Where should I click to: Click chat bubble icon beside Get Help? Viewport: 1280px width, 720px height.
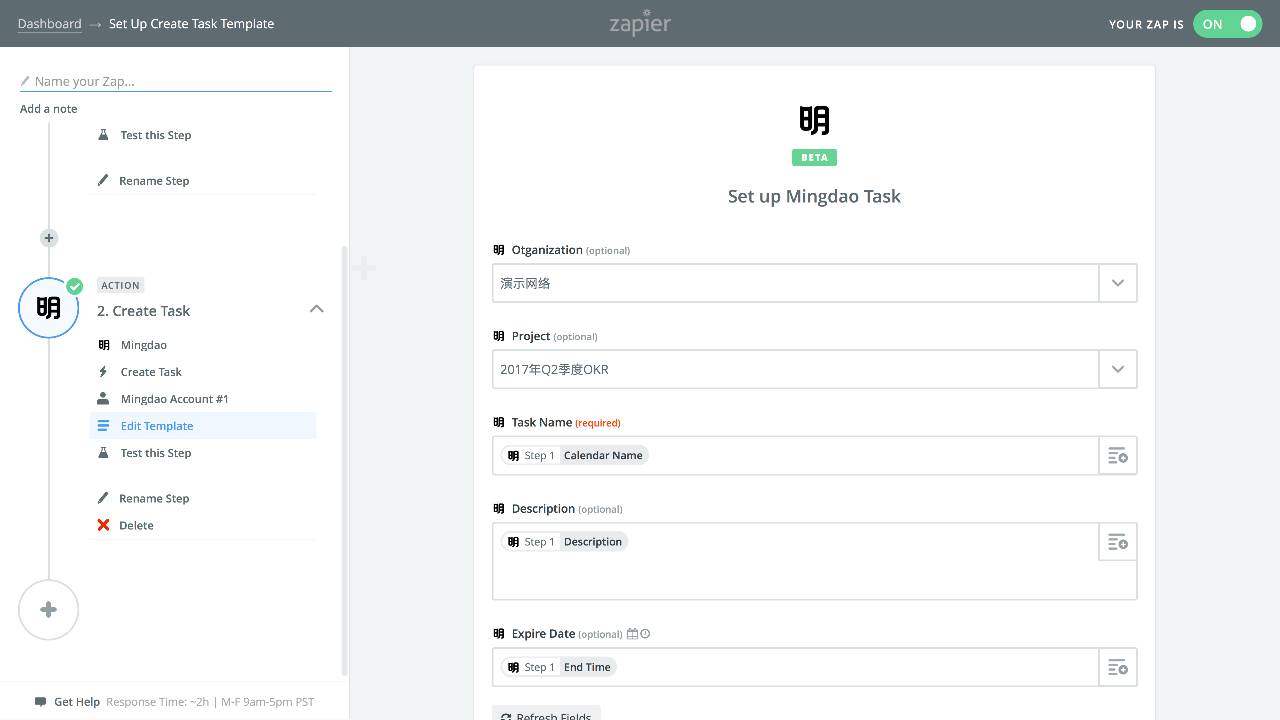pyautogui.click(x=40, y=702)
